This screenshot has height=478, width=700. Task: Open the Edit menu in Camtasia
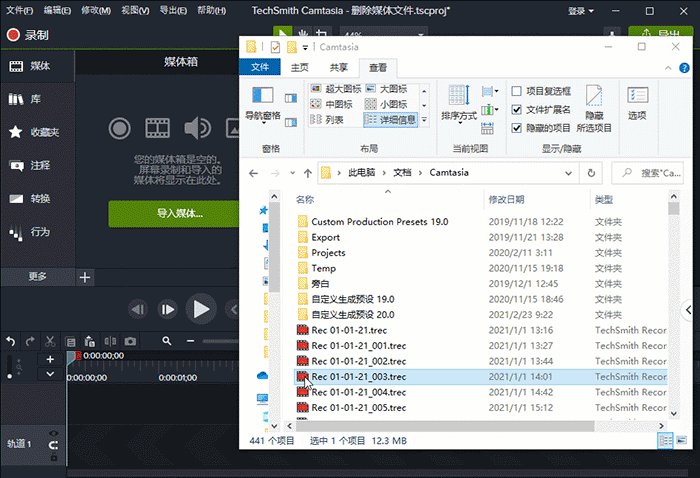coord(57,10)
